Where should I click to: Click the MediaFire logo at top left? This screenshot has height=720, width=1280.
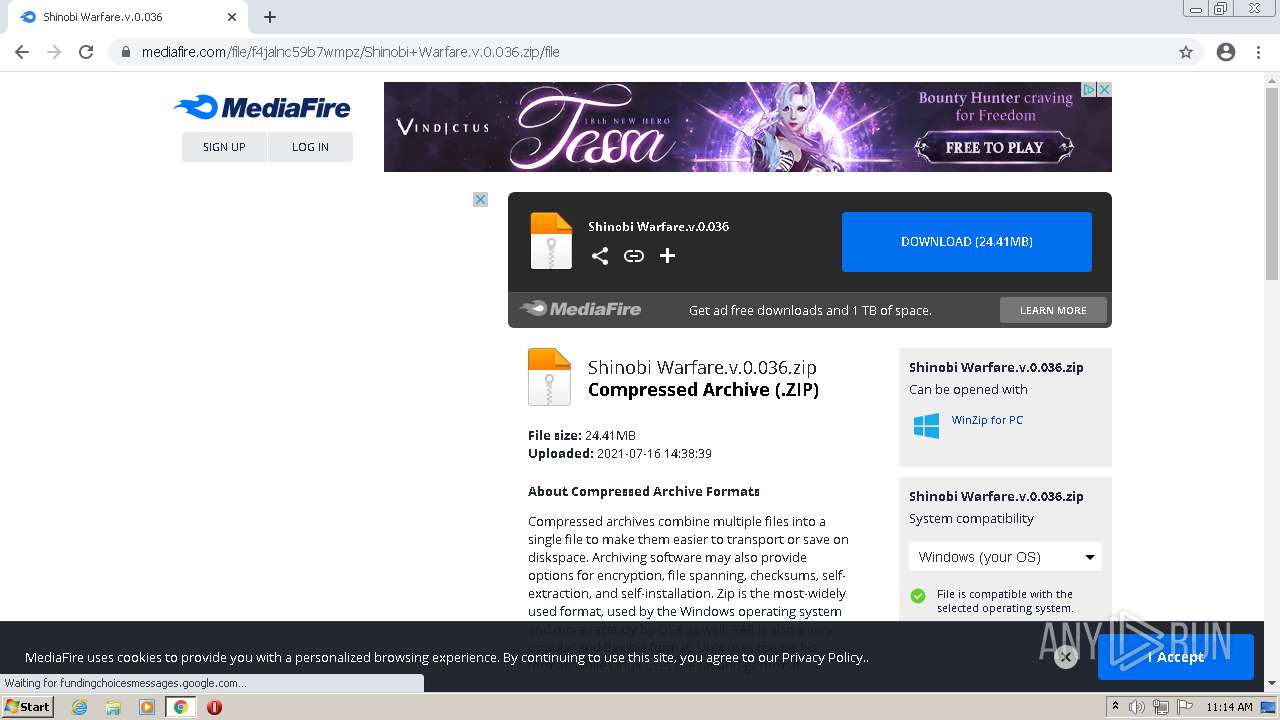tap(262, 107)
